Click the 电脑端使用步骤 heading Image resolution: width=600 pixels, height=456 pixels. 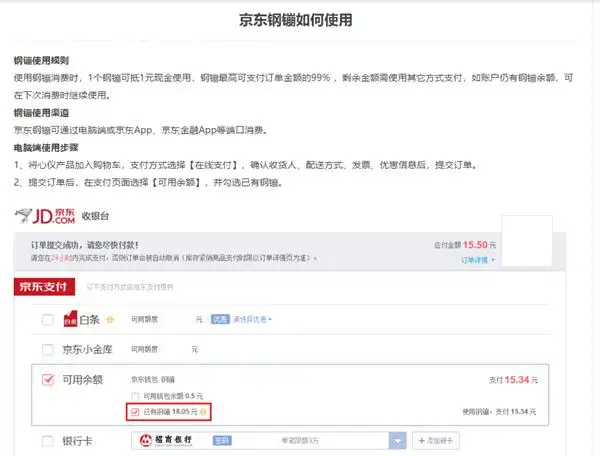tap(46, 148)
